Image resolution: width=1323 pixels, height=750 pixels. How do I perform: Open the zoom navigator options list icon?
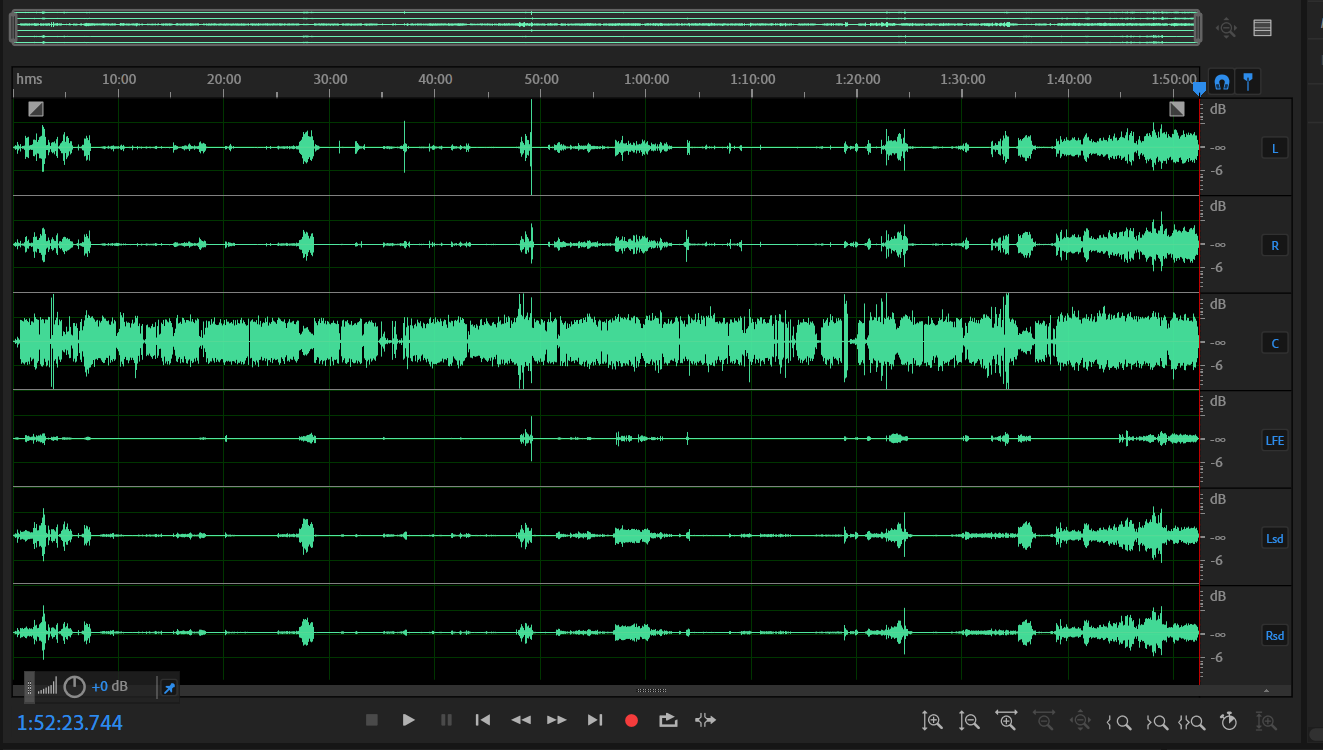[x=1263, y=28]
